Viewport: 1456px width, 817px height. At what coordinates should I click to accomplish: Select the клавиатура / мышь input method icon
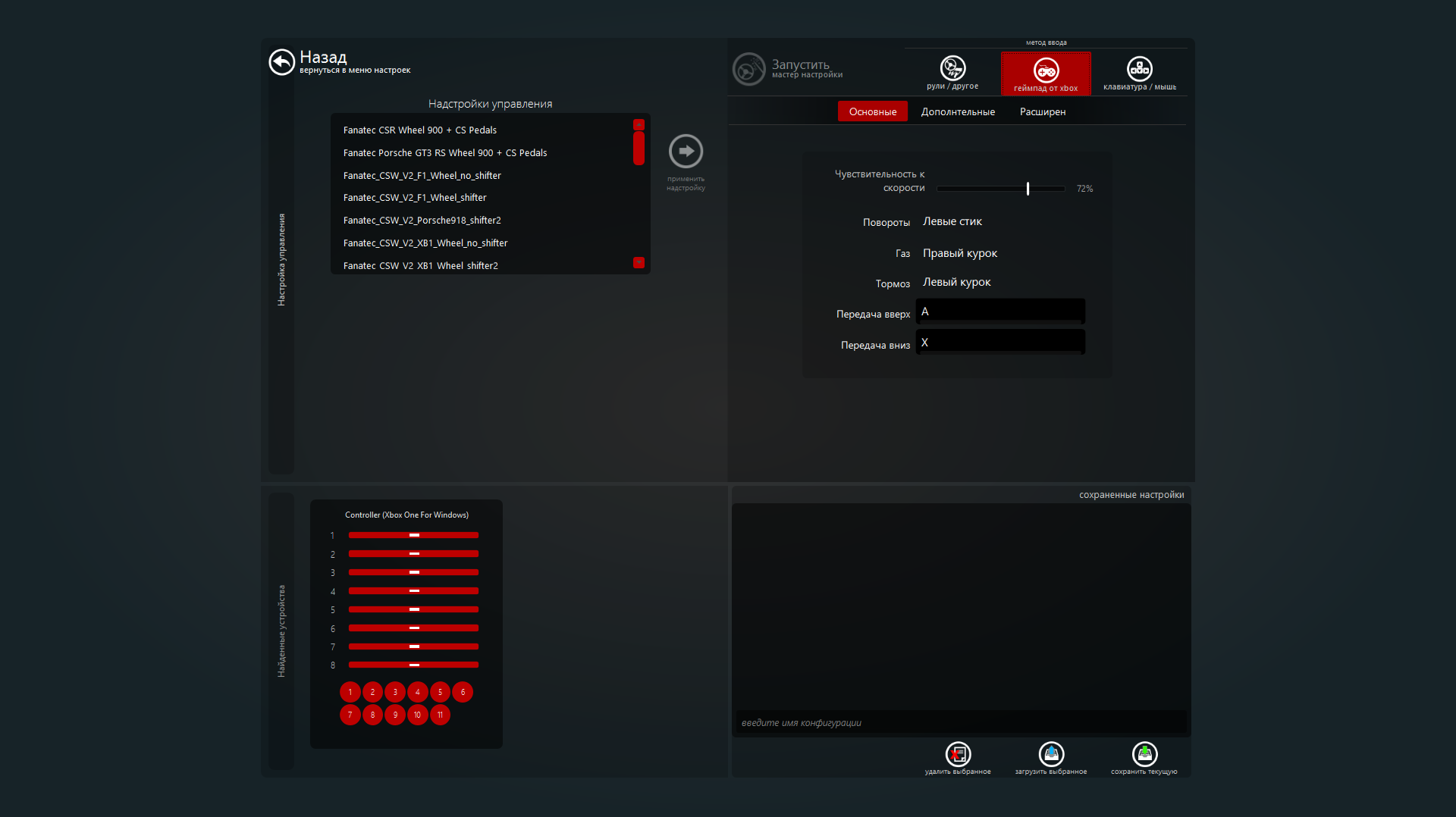(x=1140, y=69)
